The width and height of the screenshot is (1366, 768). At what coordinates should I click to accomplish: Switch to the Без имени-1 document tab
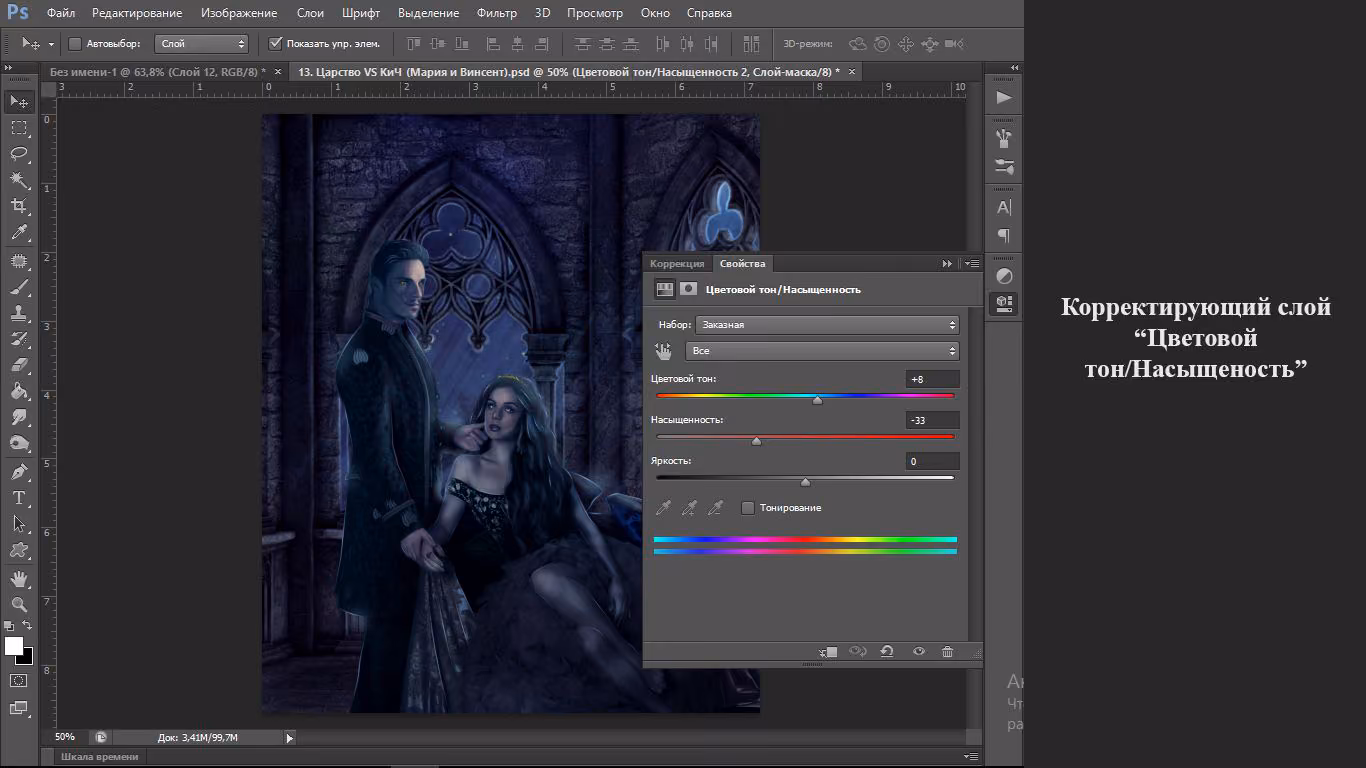point(158,72)
